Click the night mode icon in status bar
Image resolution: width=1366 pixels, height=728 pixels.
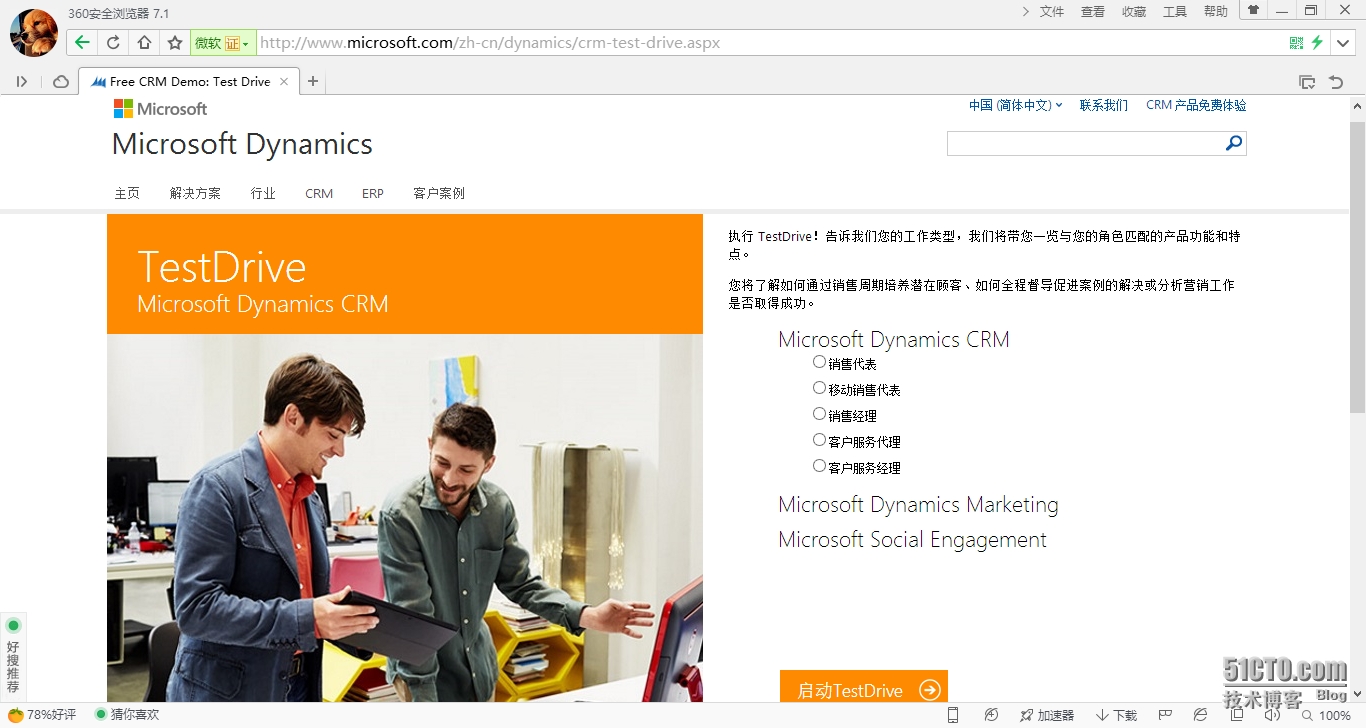[x=991, y=715]
